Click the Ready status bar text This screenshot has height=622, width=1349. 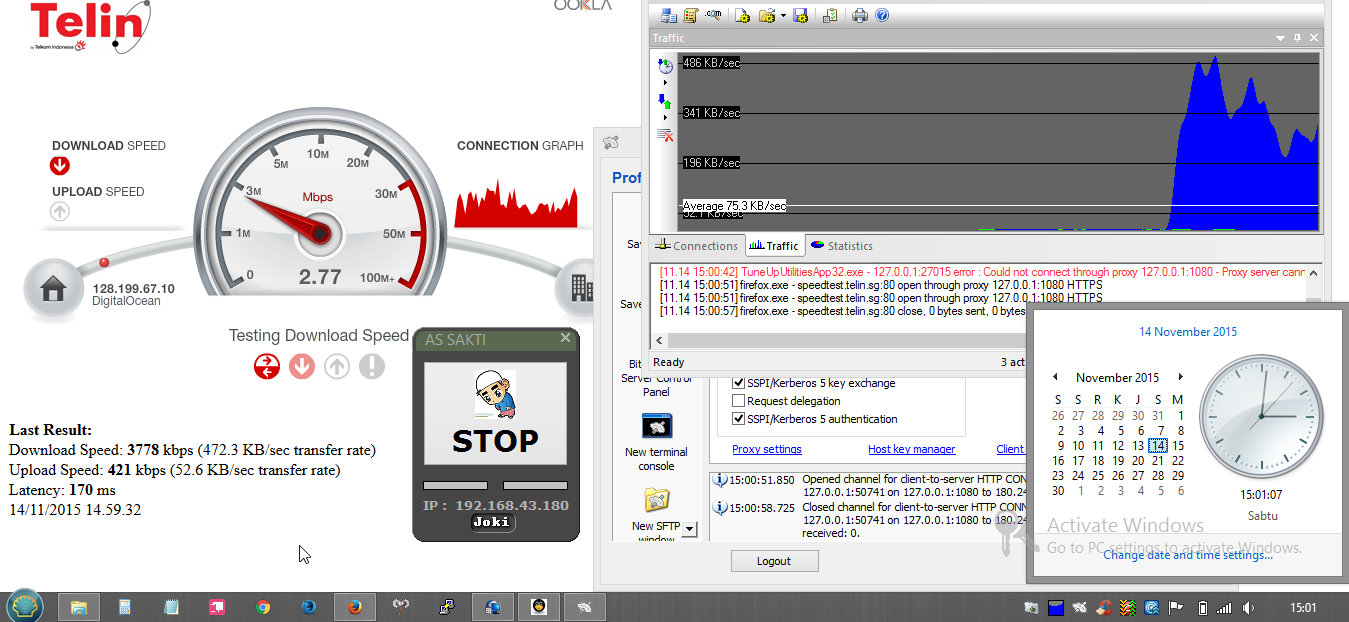pyautogui.click(x=668, y=362)
